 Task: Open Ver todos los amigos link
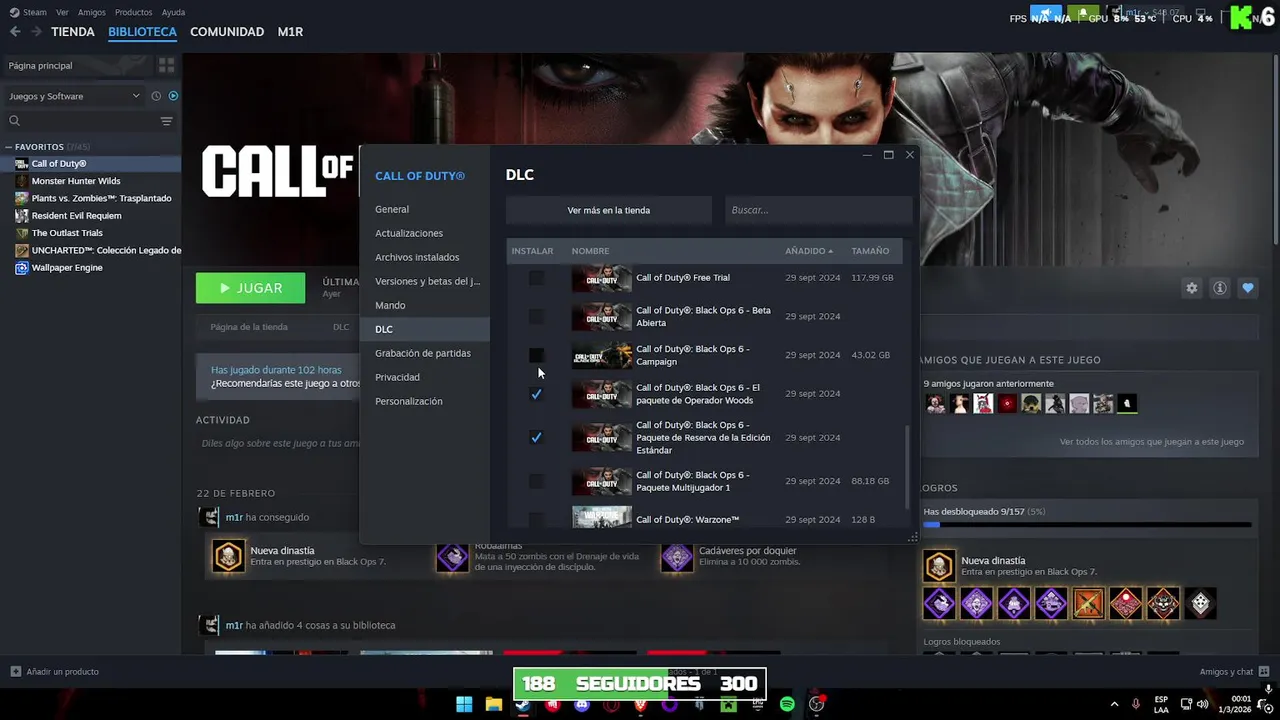[x=1151, y=441]
